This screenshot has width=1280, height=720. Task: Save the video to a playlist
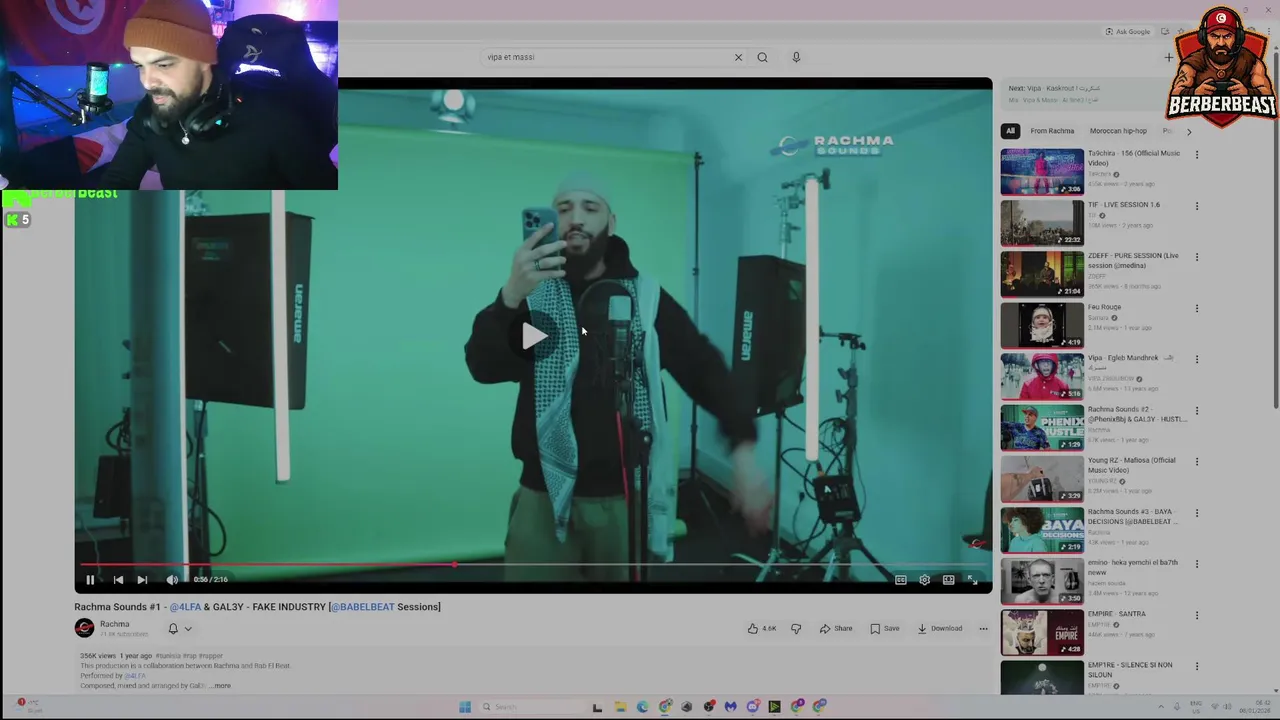[884, 628]
